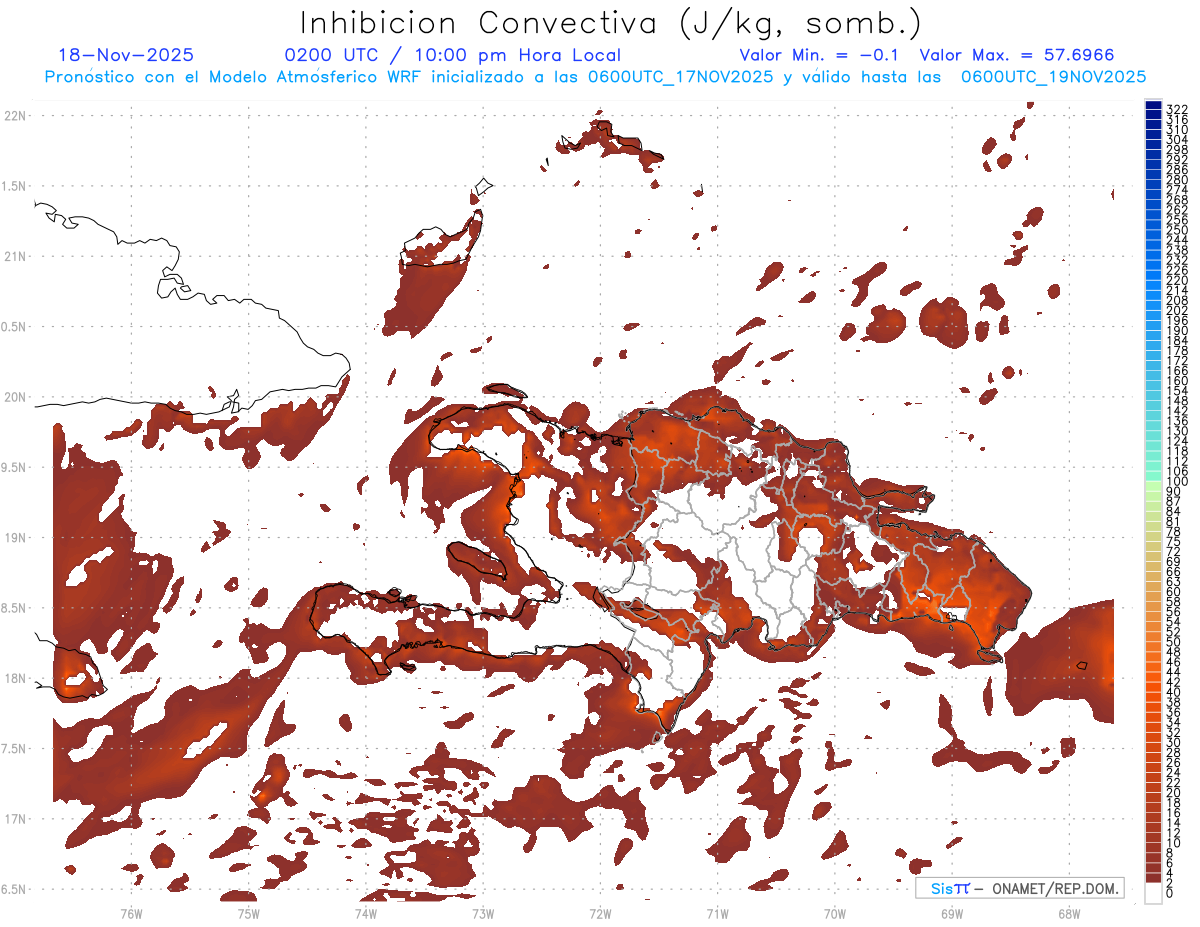Click the '72W' longitude label
Viewport: 1200px width, 927px height.
coord(600,913)
